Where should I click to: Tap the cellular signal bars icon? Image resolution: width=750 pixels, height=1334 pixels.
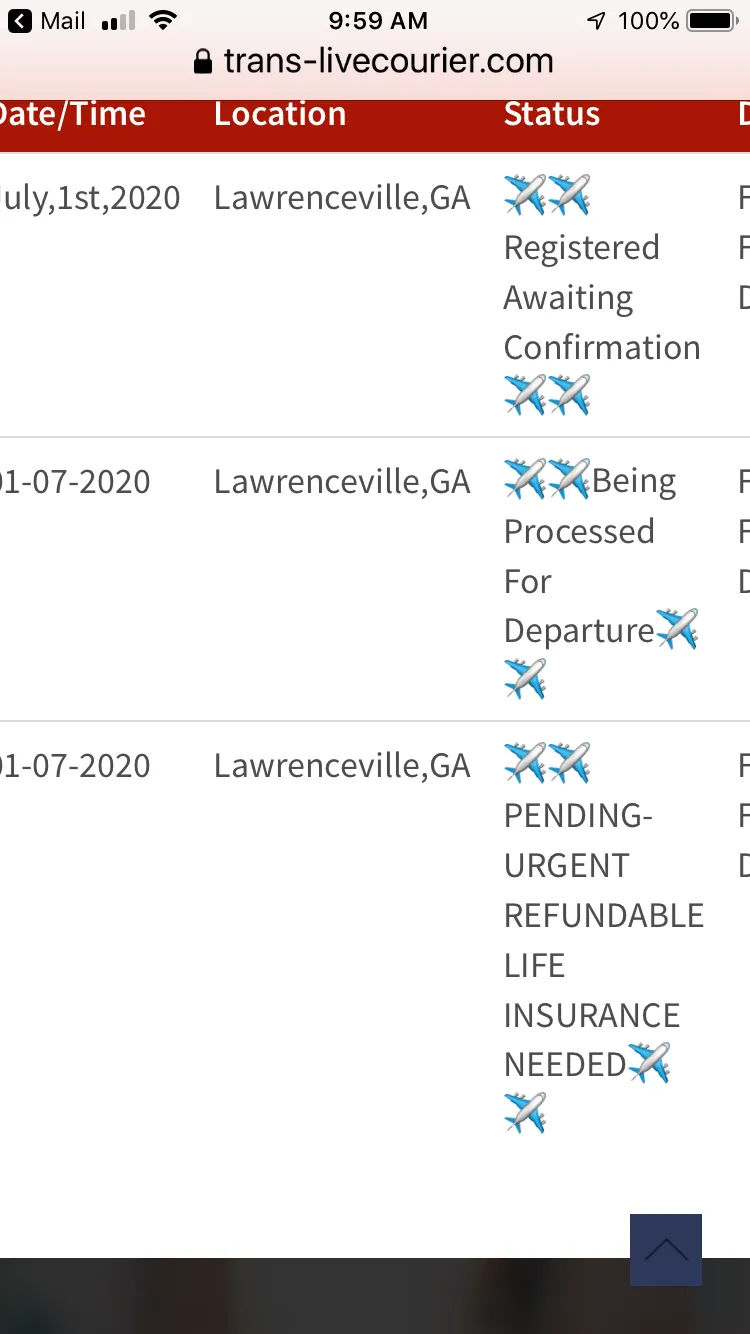point(118,20)
